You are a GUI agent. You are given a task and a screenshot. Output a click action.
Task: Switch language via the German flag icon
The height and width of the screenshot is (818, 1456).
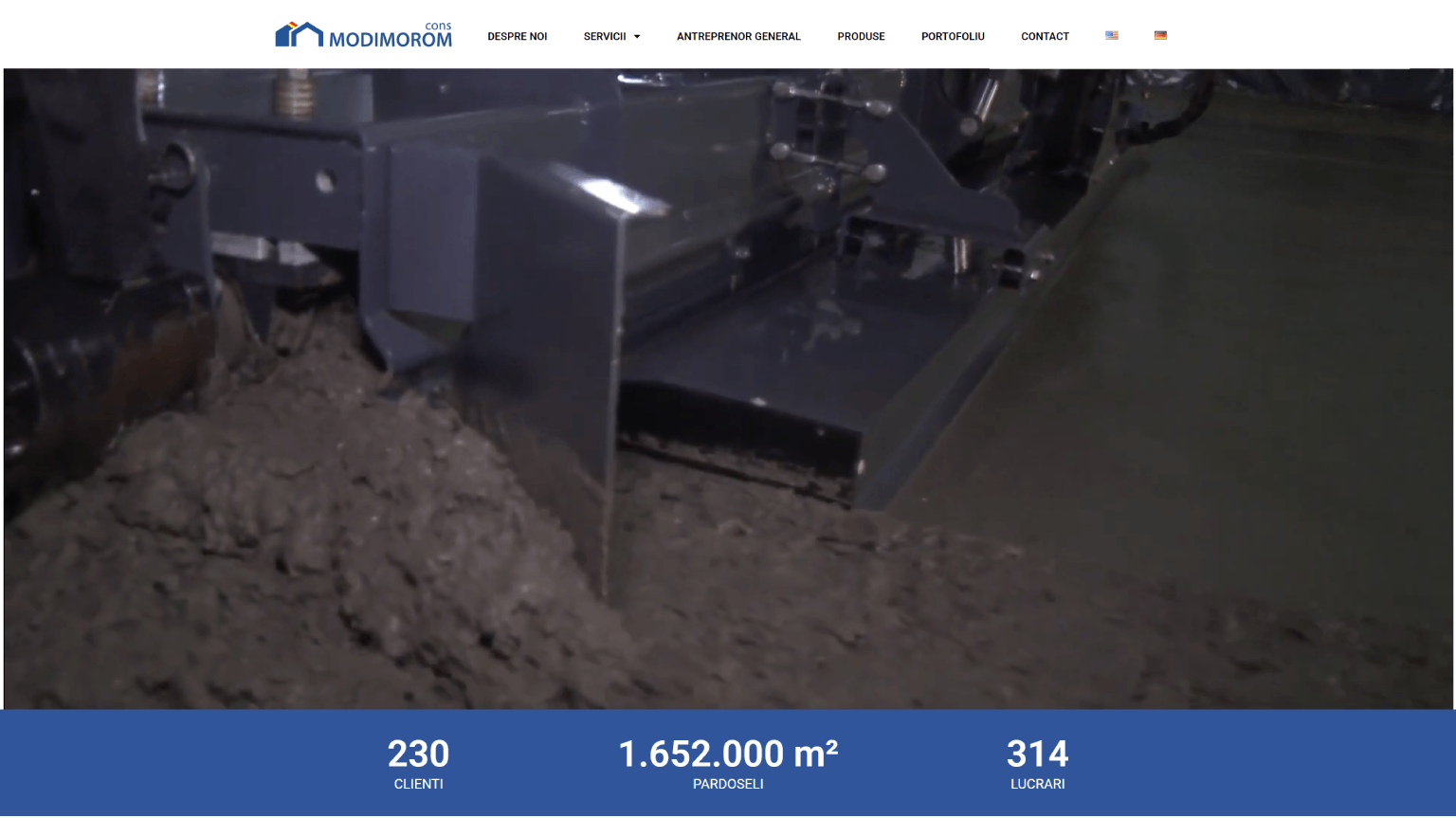pos(1160,36)
